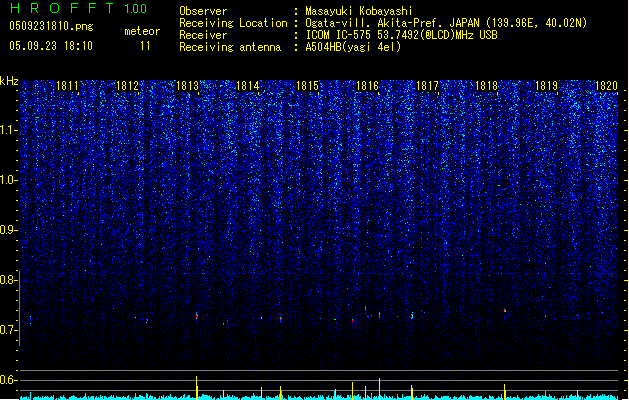This screenshot has height=400, width=629.
Task: Select the file name 0509231810.png
Action: (51, 26)
